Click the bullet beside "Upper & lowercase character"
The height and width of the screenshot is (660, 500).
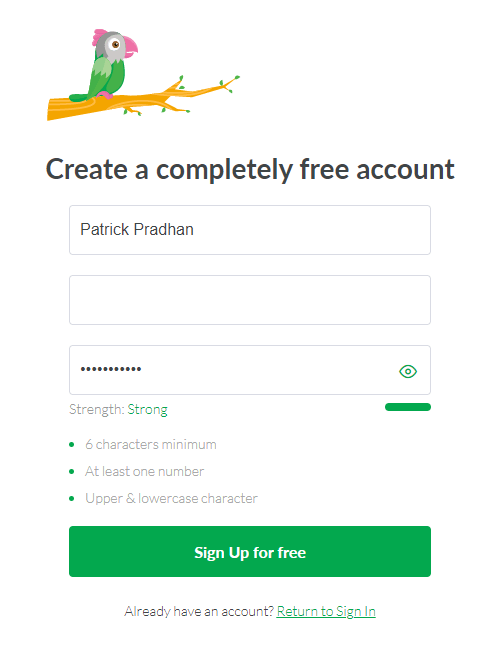click(x=72, y=498)
